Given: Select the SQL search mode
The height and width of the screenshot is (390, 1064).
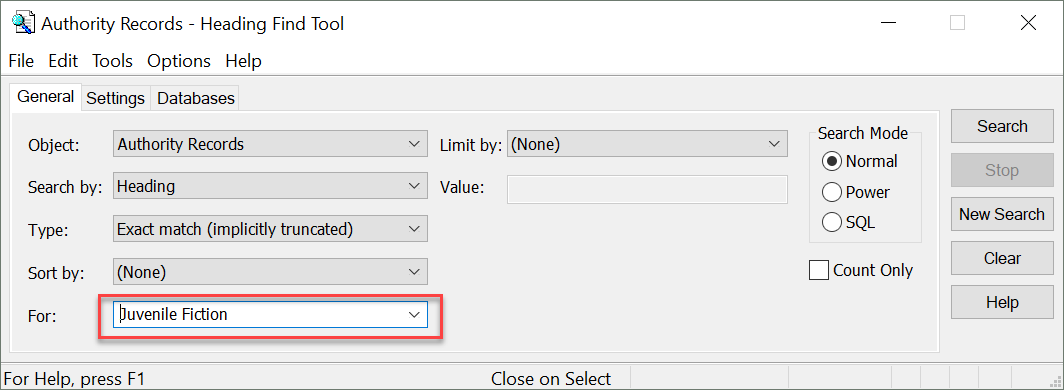Looking at the screenshot, I should pyautogui.click(x=832, y=222).
